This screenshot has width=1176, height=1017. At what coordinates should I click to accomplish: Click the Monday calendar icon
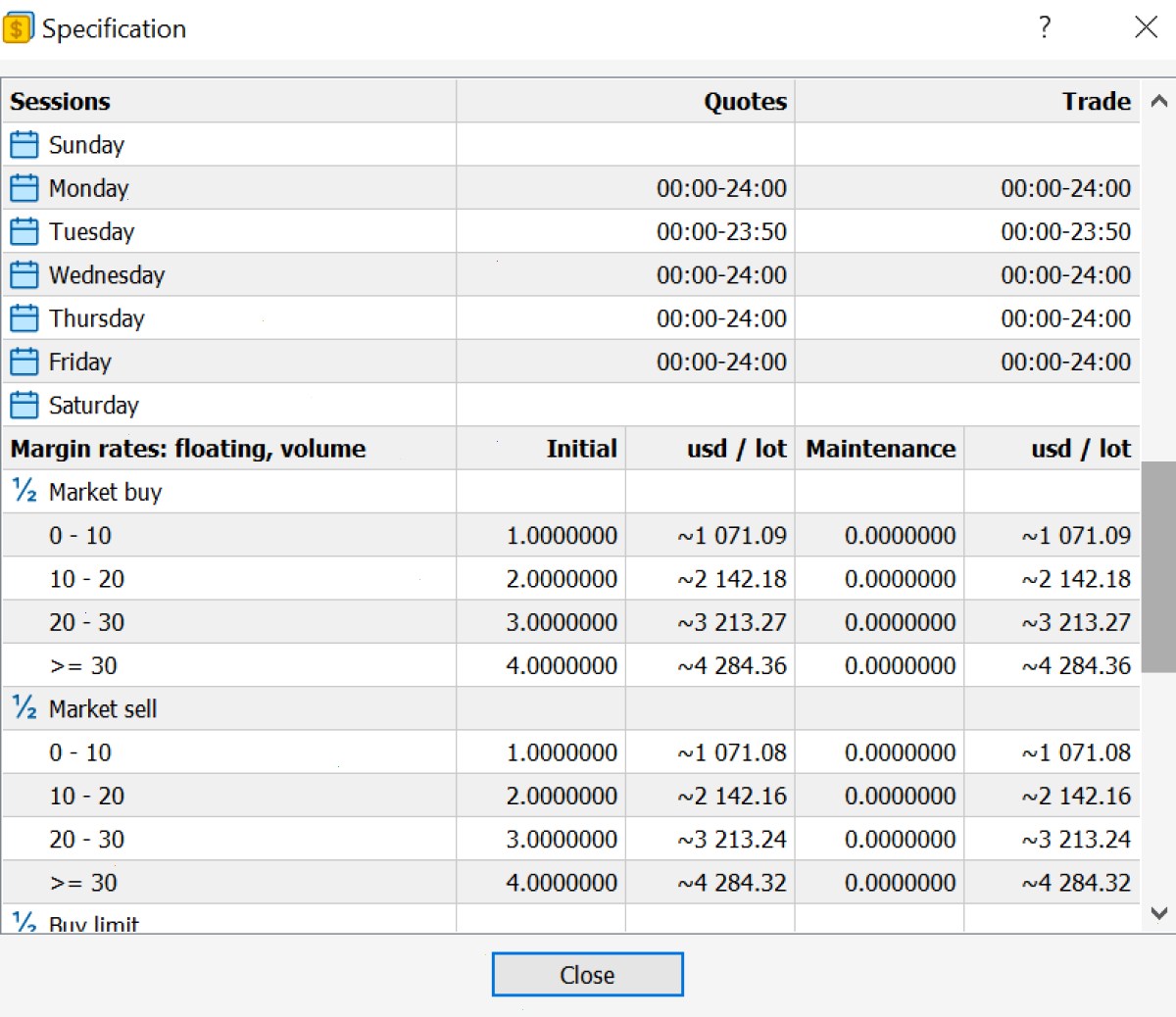(24, 188)
